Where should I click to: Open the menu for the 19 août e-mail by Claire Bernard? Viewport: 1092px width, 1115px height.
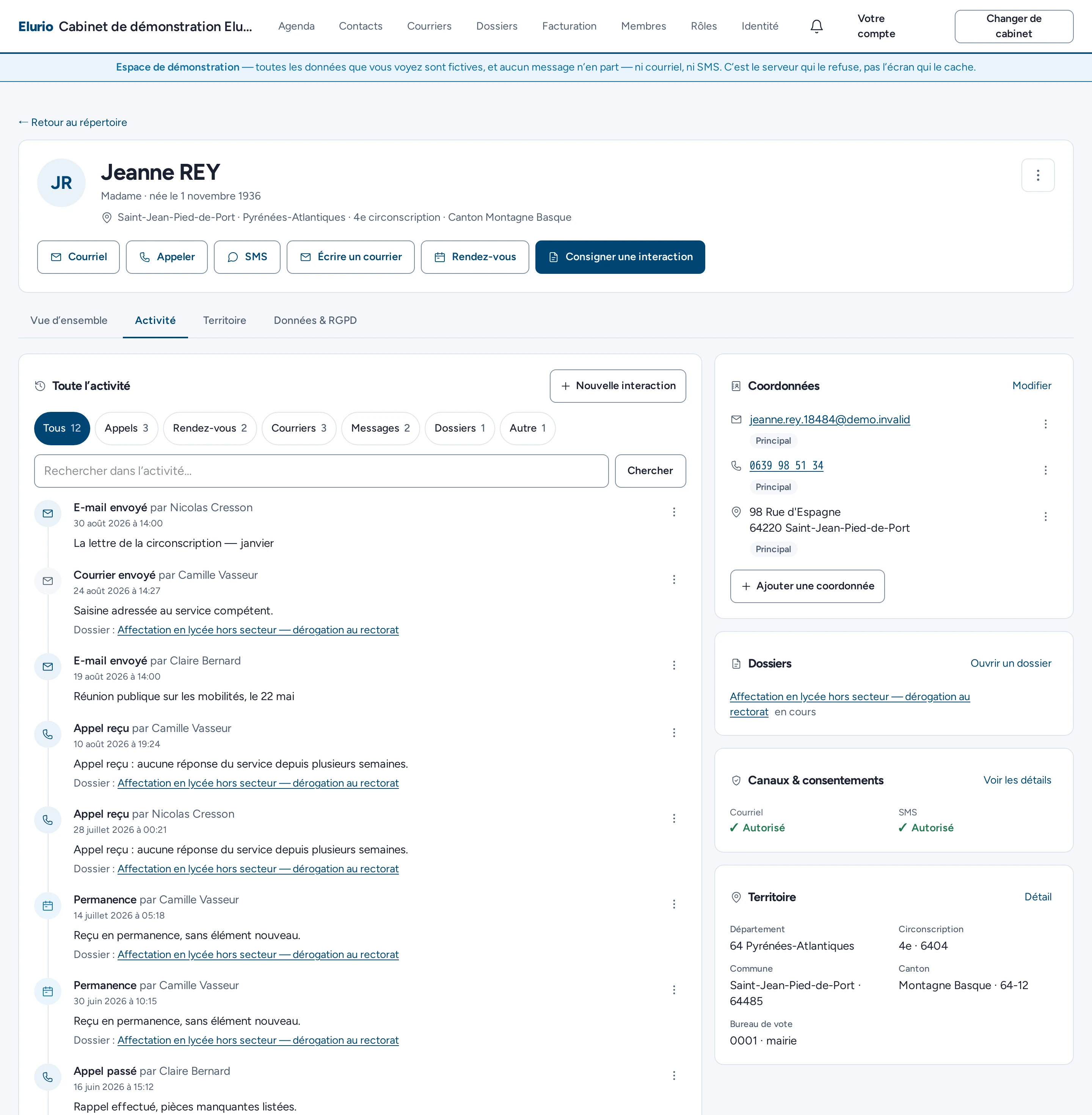674,665
